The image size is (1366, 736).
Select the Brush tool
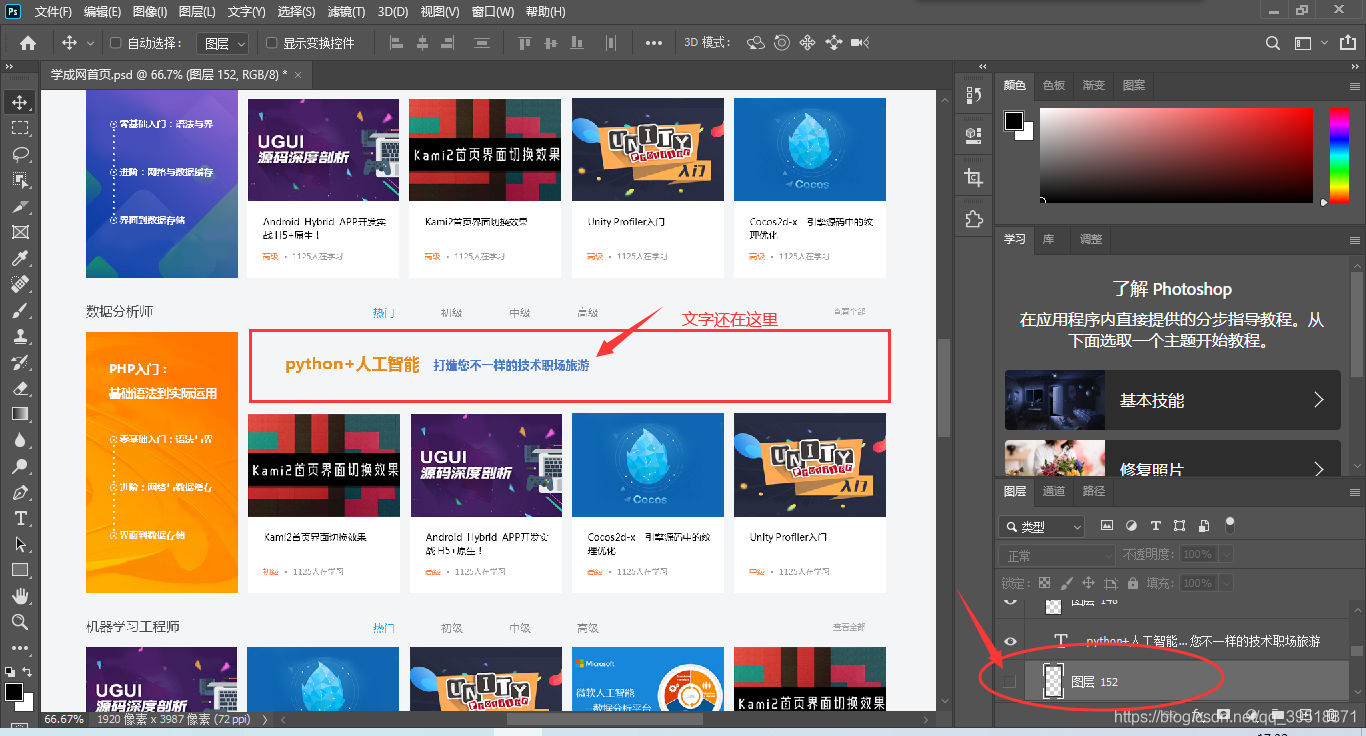(19, 310)
